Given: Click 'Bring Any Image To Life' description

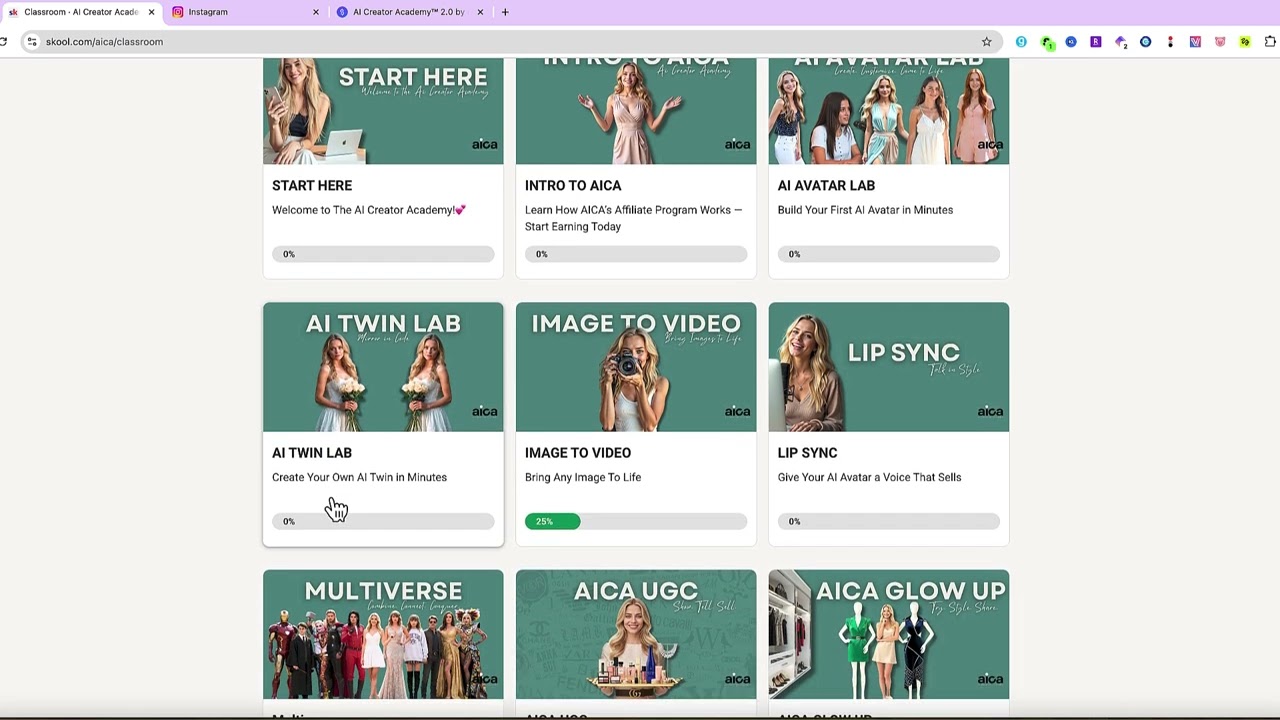Looking at the screenshot, I should (x=583, y=477).
